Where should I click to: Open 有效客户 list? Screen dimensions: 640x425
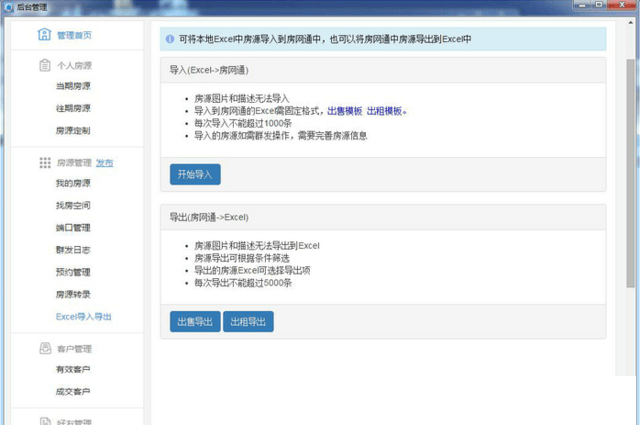tap(73, 369)
